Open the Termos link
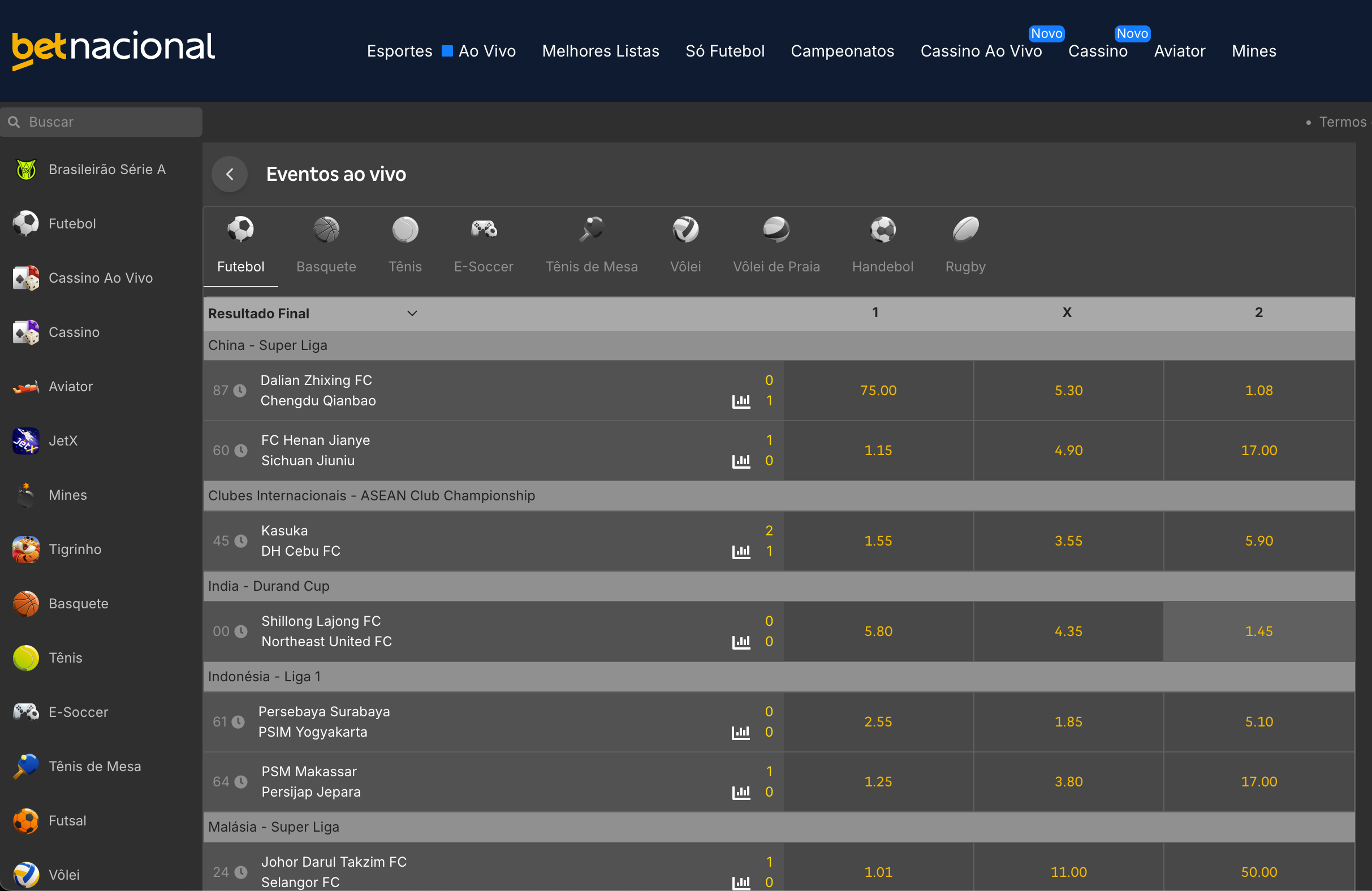The width and height of the screenshot is (1372, 891). 1342,122
